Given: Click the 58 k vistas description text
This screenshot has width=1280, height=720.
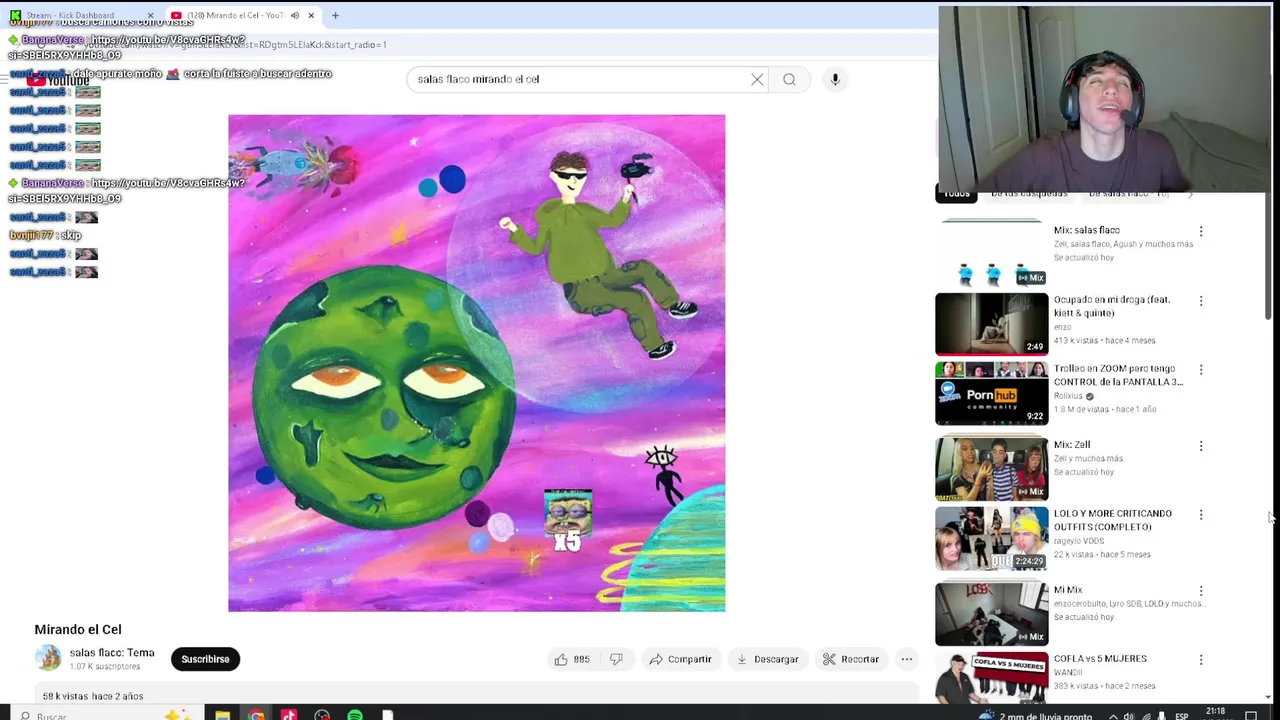Looking at the screenshot, I should click(93, 696).
